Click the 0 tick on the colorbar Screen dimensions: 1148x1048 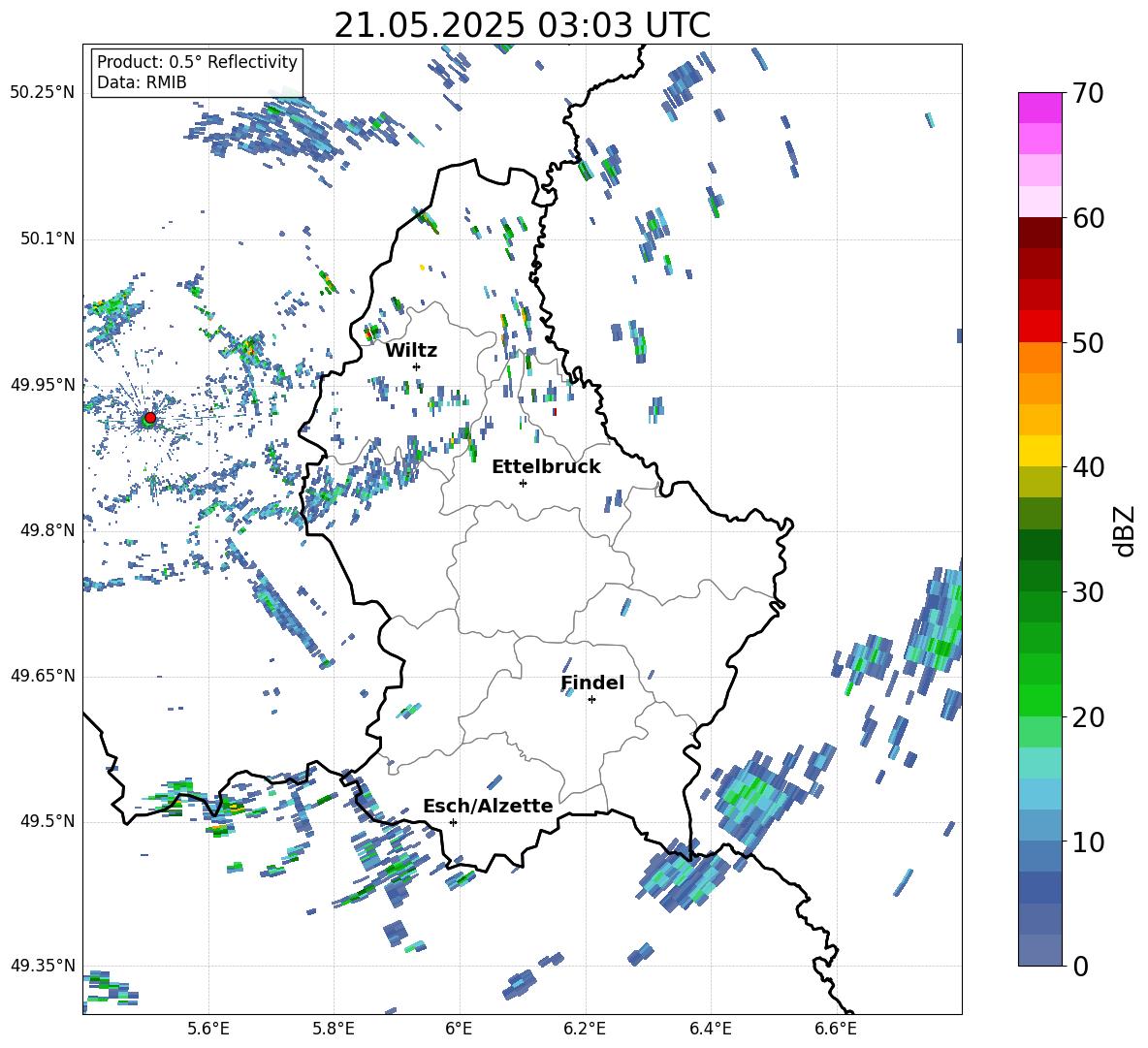[1080, 966]
